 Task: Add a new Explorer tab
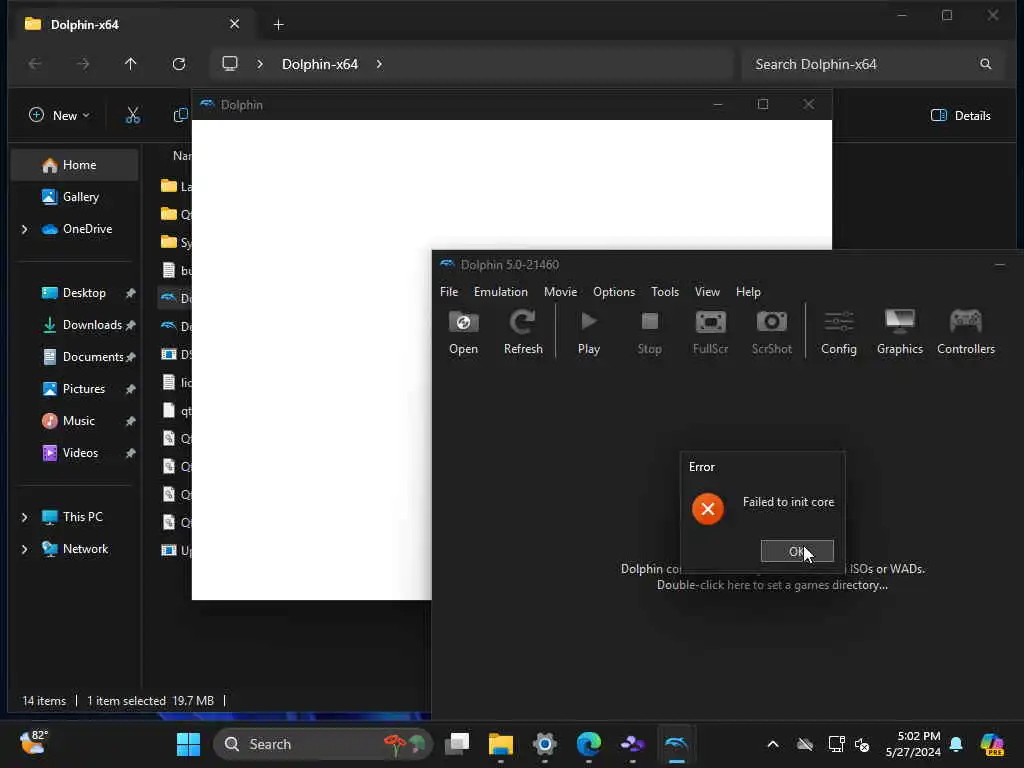point(278,25)
